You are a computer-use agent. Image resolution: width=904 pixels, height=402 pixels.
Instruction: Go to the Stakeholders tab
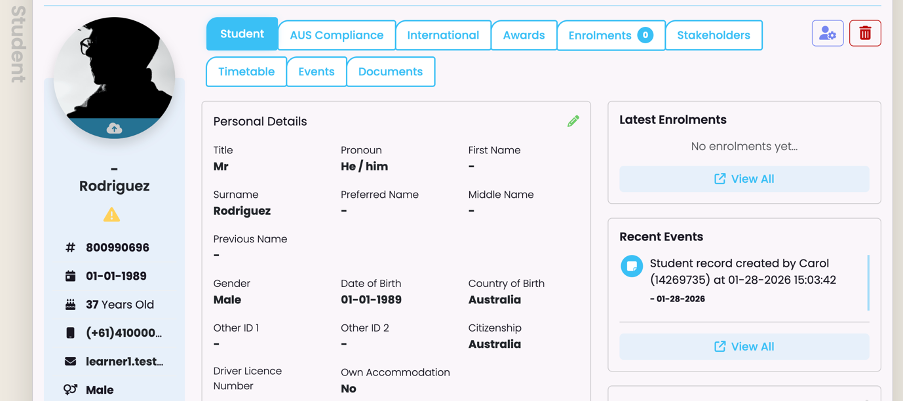point(713,35)
